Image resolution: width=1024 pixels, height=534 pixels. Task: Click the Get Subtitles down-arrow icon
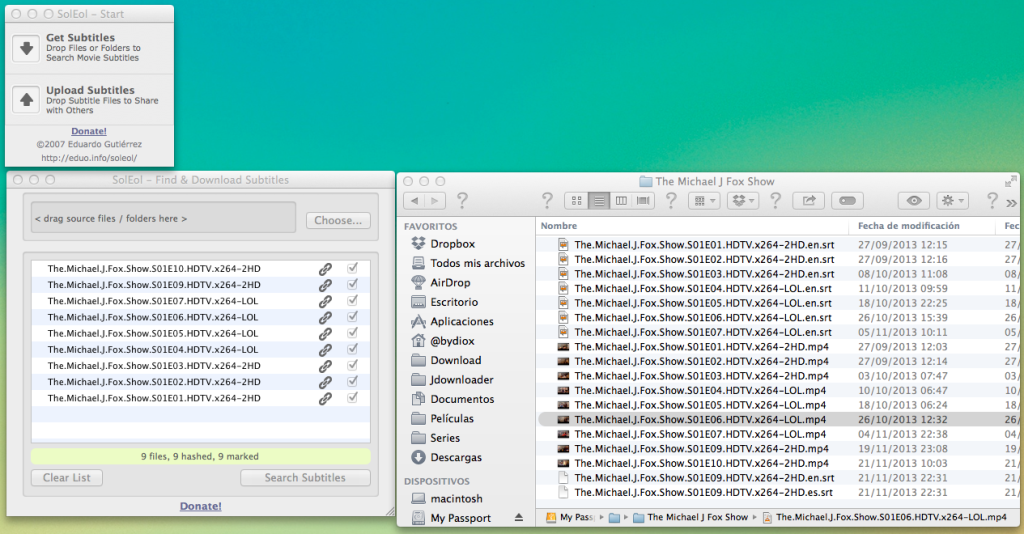[26, 48]
